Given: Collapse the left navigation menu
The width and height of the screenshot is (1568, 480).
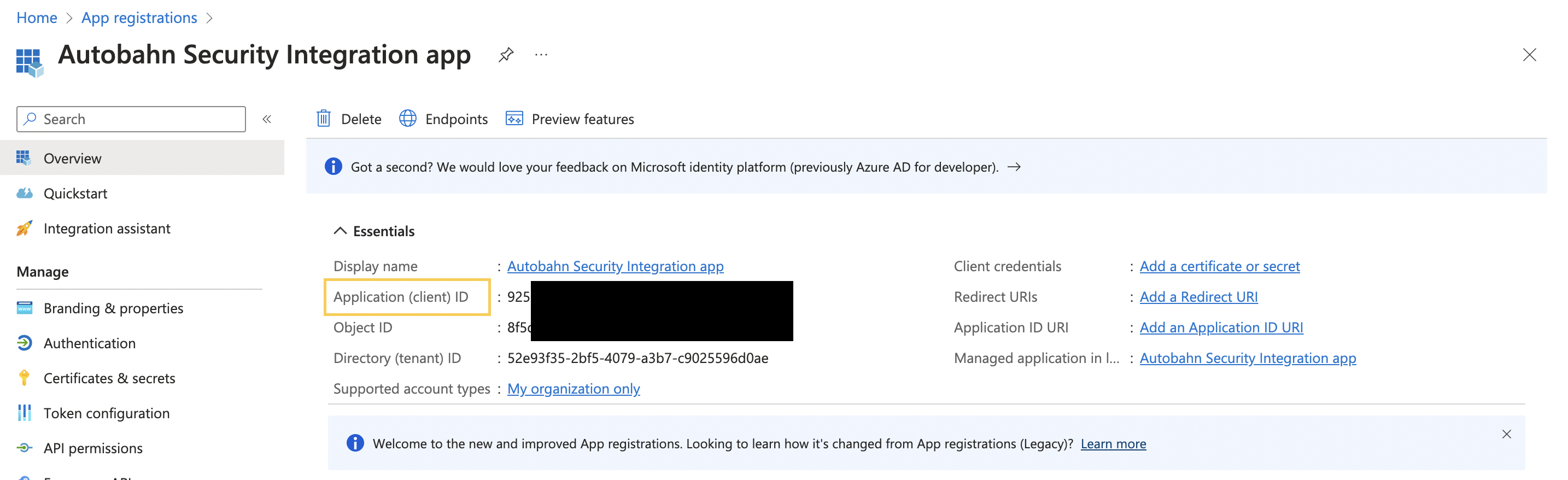Looking at the screenshot, I should click(x=267, y=119).
